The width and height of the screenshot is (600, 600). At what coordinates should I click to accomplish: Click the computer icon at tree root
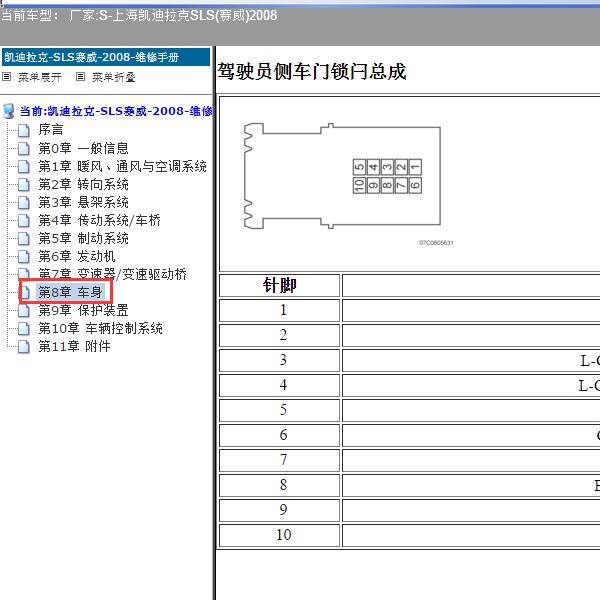pos(8,111)
